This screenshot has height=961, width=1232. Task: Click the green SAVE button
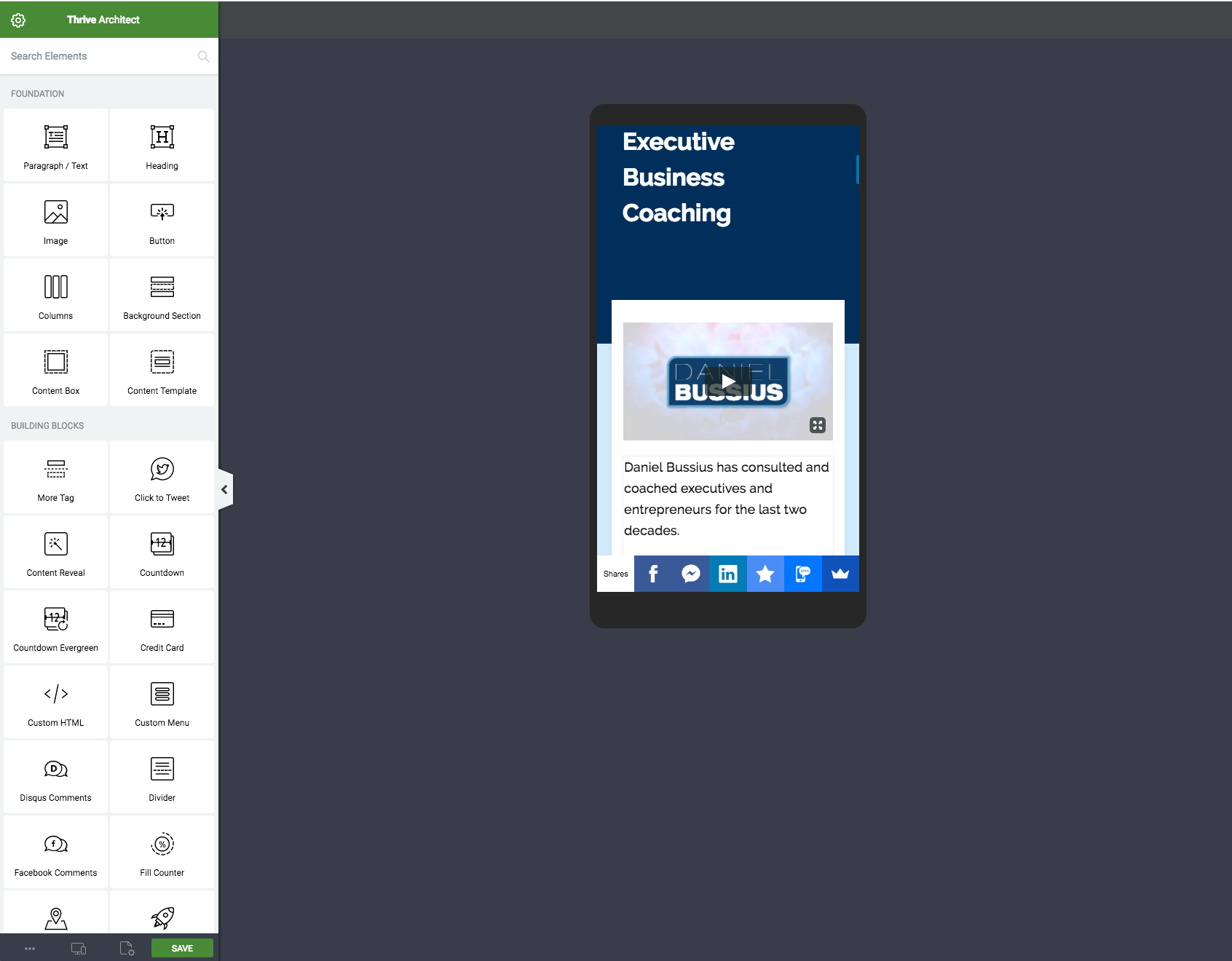(181, 948)
